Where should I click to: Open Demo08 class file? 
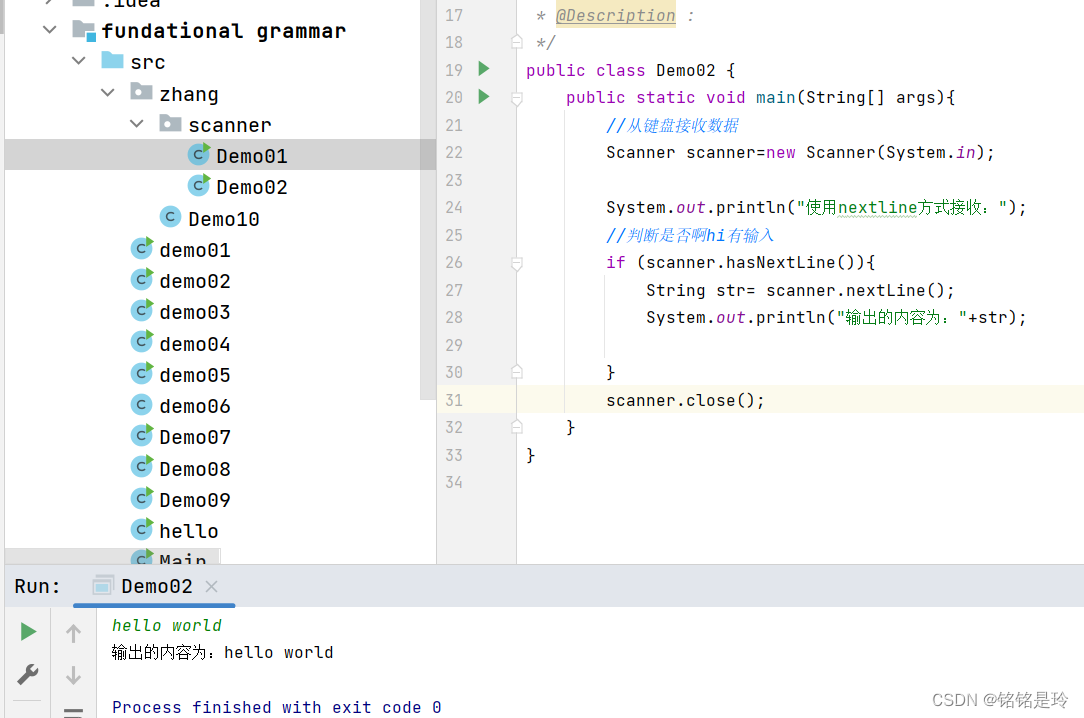(195, 469)
